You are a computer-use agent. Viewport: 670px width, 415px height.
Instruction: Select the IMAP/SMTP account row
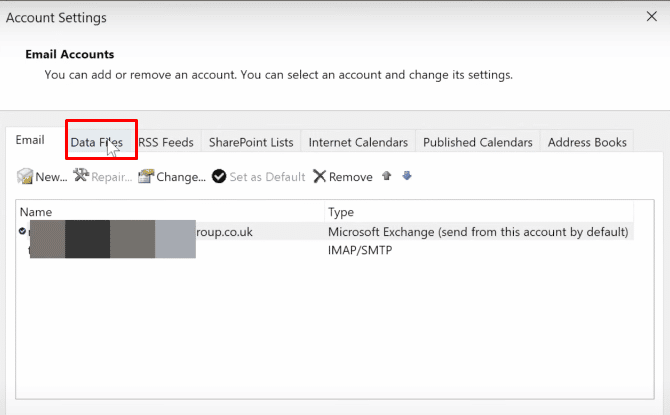pyautogui.click(x=325, y=250)
